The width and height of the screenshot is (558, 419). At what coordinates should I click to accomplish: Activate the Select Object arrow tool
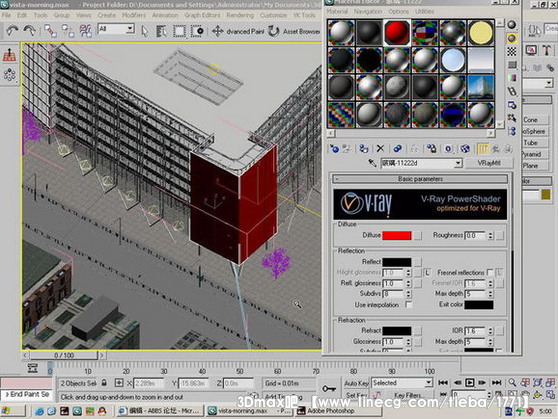click(x=144, y=31)
